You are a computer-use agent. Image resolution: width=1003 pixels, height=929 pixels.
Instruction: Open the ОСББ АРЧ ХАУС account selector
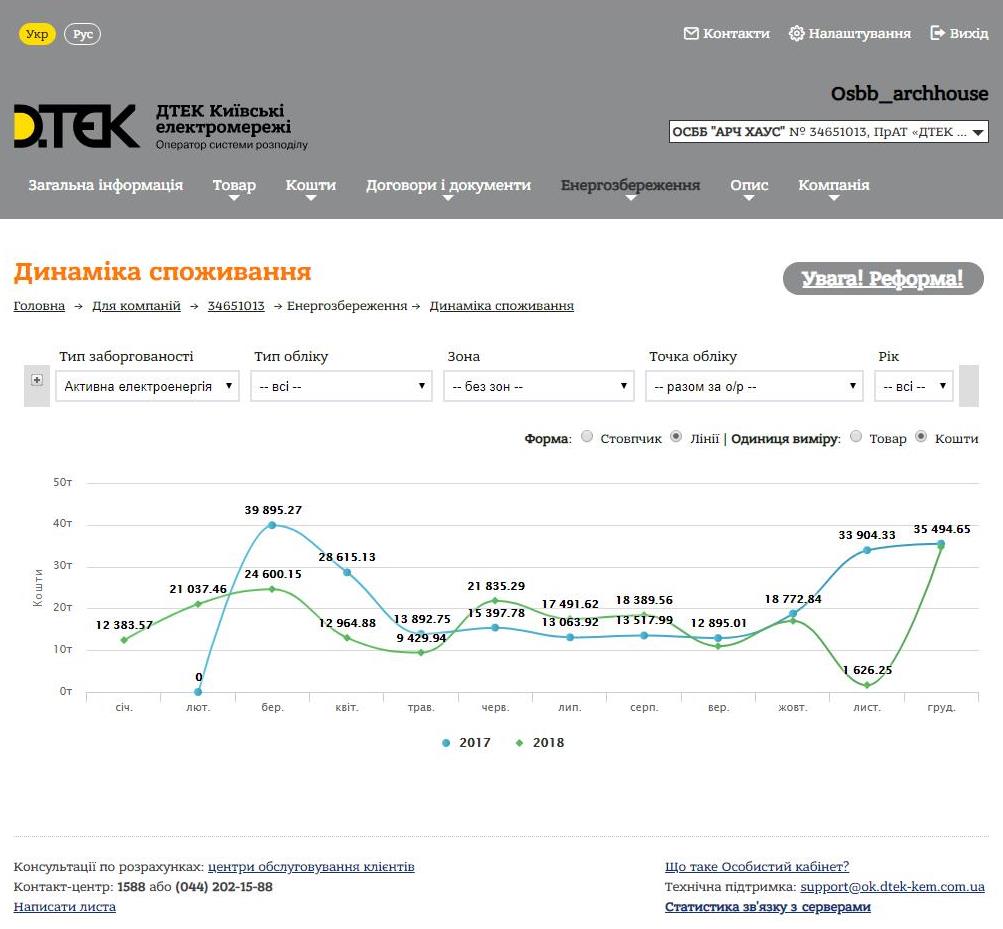pyautogui.click(x=828, y=132)
